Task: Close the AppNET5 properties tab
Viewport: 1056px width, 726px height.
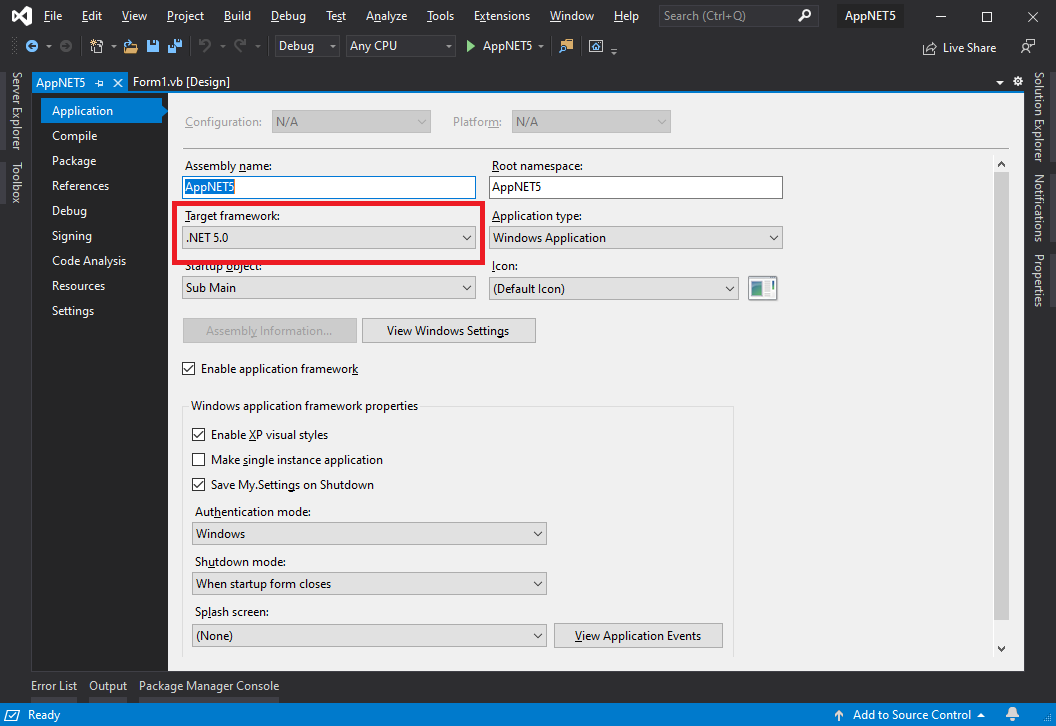Action: (x=118, y=83)
